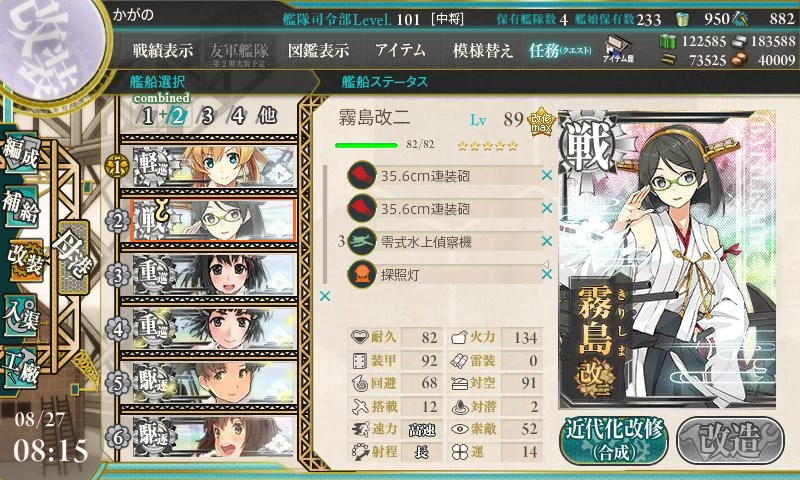Viewport: 800px width, 480px height.
Task: Open the 編成 fleet composition sidebar icon
Action: [20, 152]
